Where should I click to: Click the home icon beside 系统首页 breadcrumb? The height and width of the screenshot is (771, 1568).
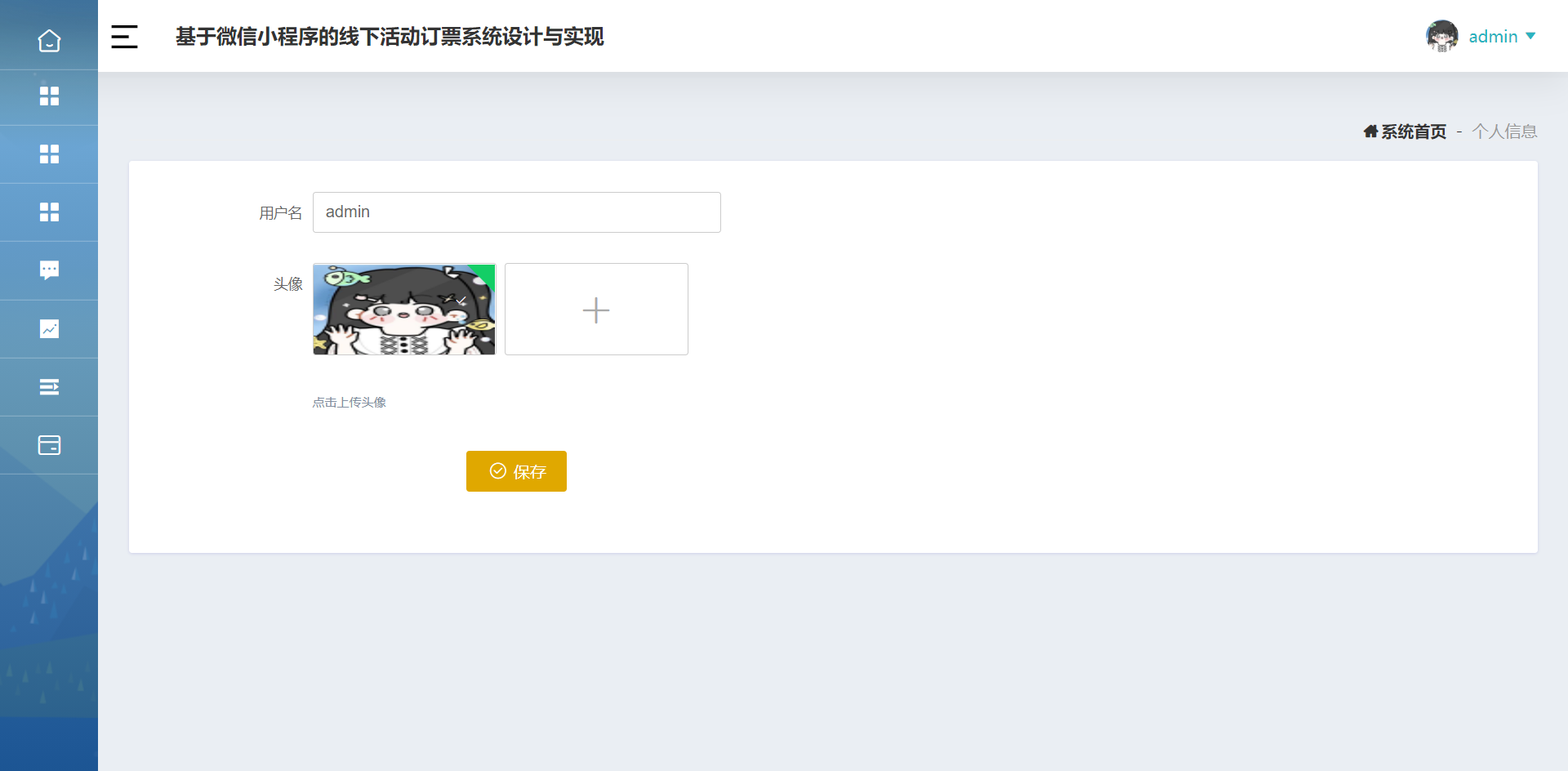pyautogui.click(x=1370, y=131)
